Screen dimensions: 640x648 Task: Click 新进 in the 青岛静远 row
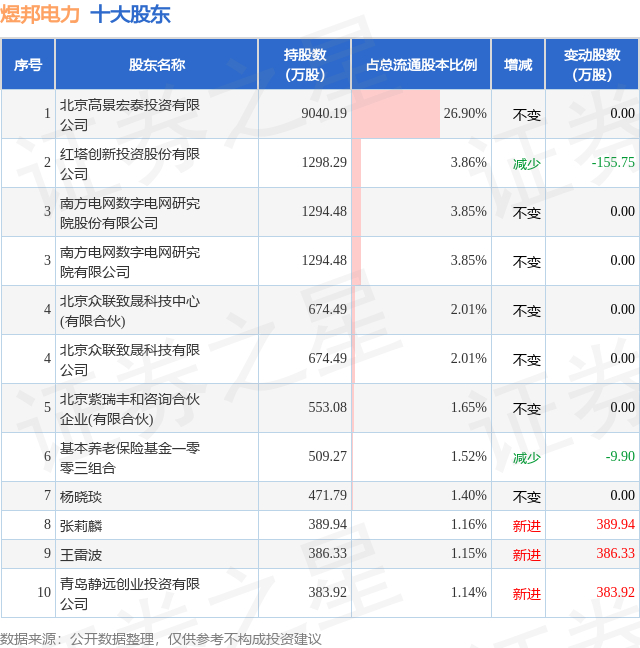[x=526, y=594]
